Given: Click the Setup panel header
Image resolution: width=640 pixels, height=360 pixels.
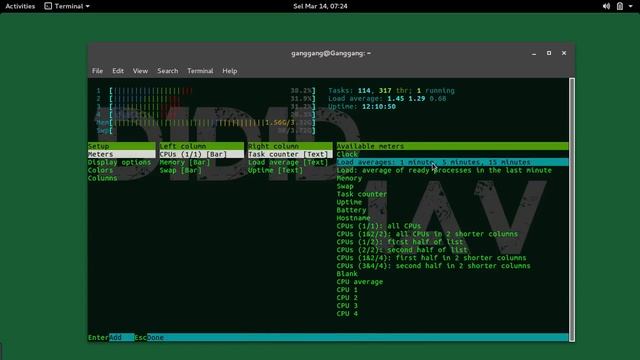Looking at the screenshot, I should [x=122, y=146].
